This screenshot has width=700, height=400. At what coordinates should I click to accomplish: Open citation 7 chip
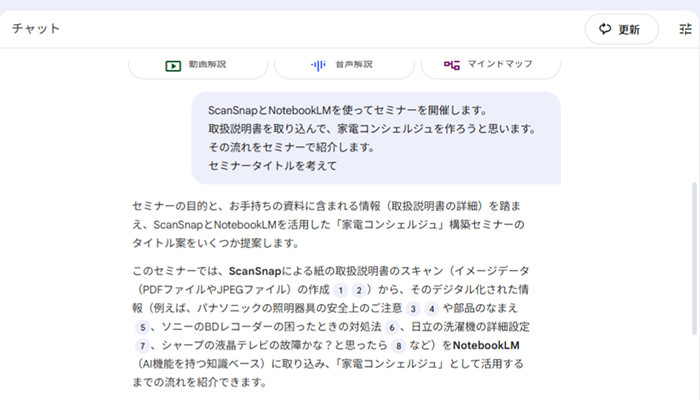142,346
